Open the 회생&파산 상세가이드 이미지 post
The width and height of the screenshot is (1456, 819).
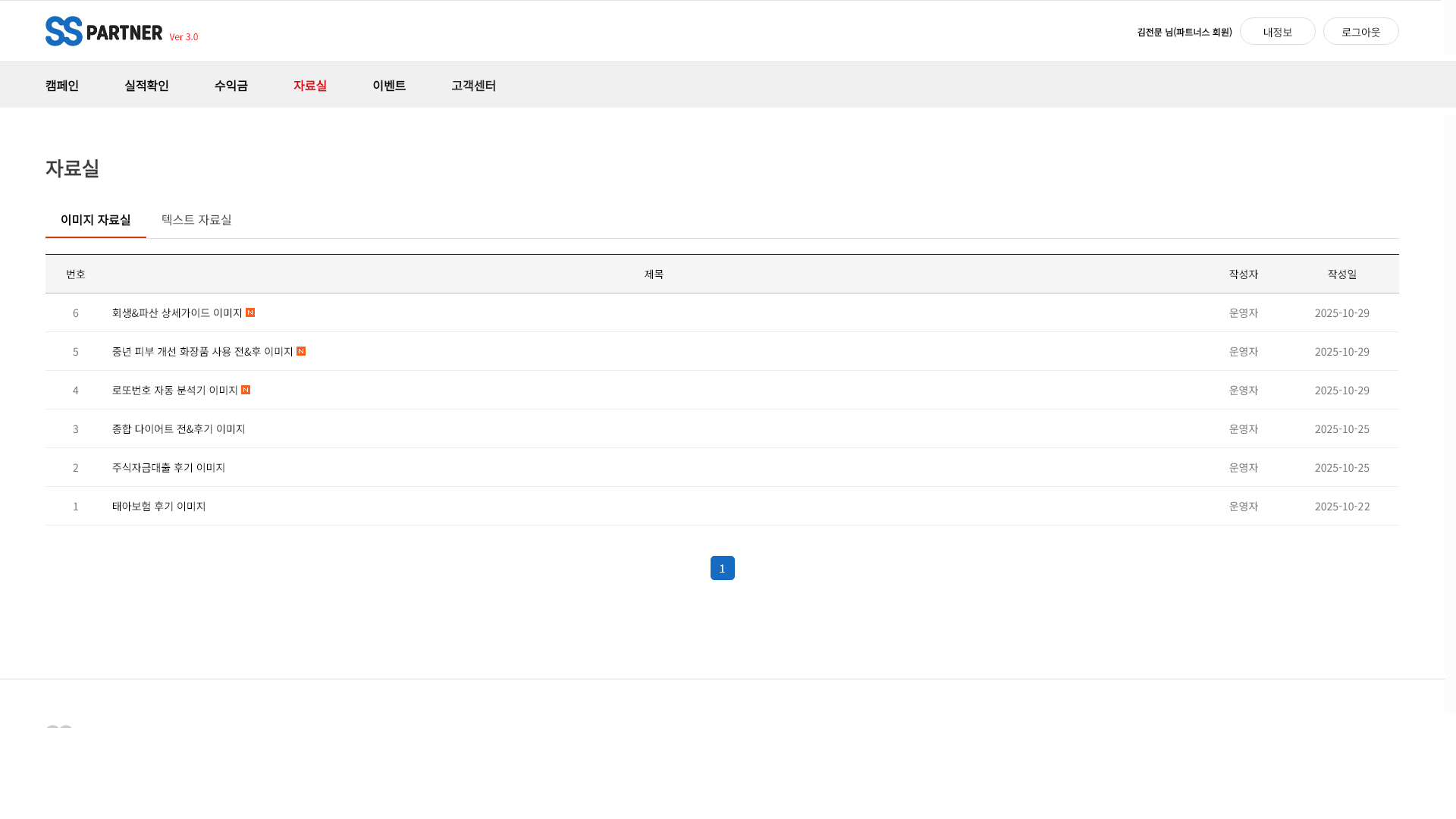coord(177,312)
